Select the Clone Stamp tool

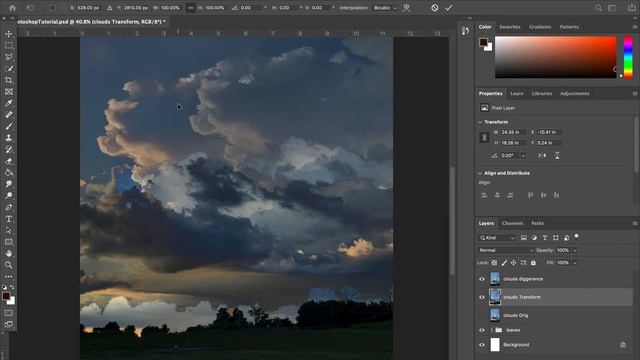click(x=9, y=138)
